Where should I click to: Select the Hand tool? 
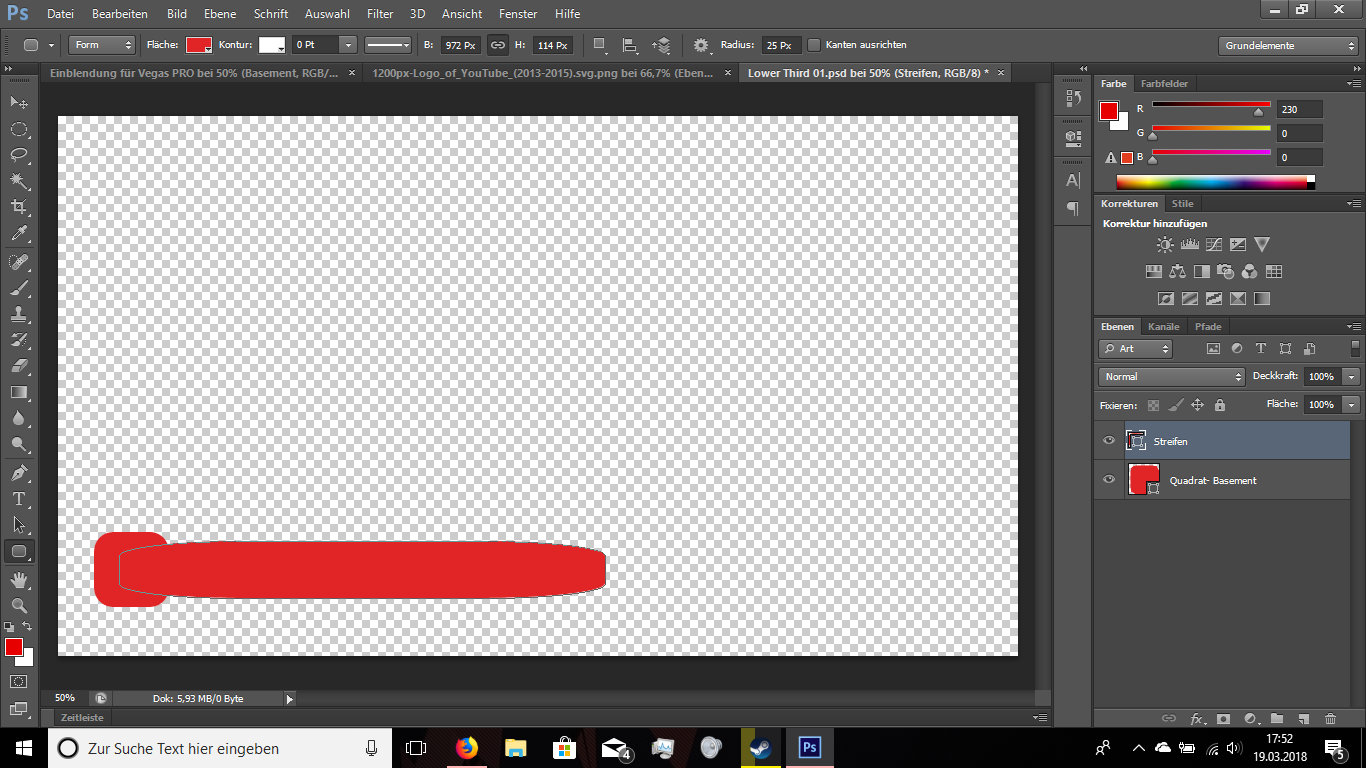(18, 579)
